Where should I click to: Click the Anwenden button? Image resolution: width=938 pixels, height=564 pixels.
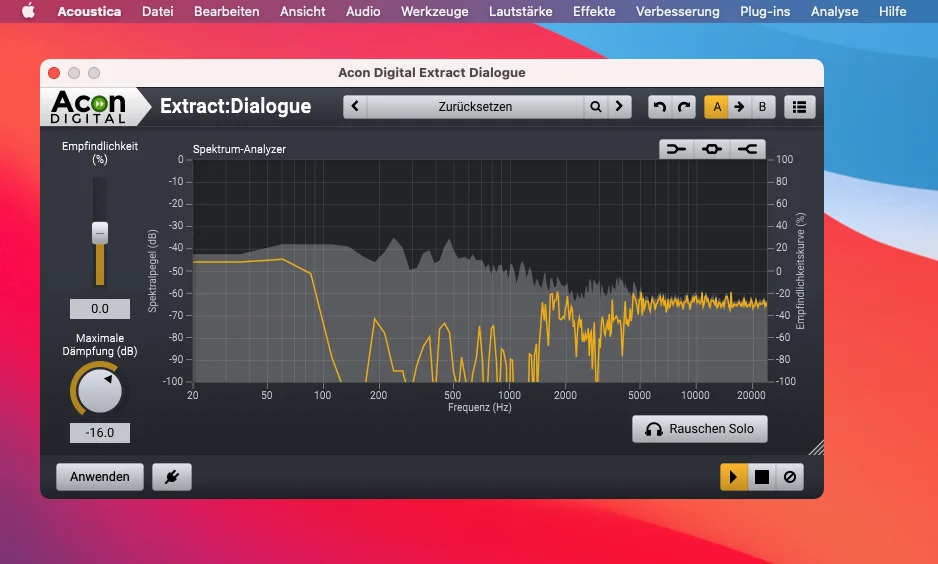click(100, 477)
